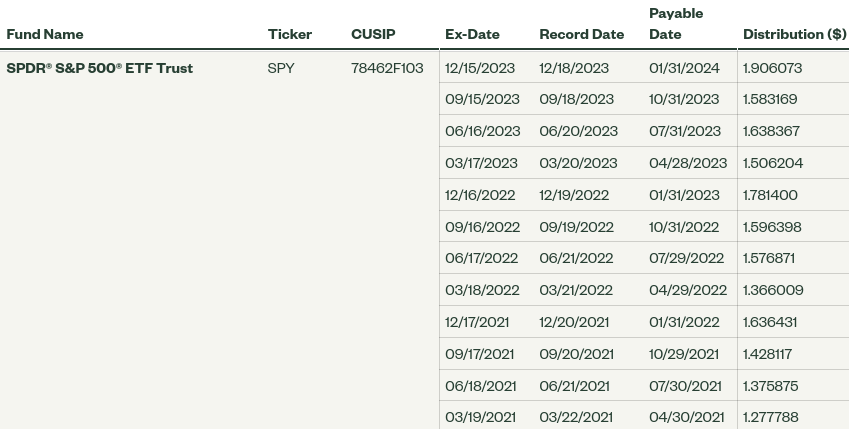Click the Distribution ($) column header
Image resolution: width=849 pixels, height=429 pixels.
(794, 34)
